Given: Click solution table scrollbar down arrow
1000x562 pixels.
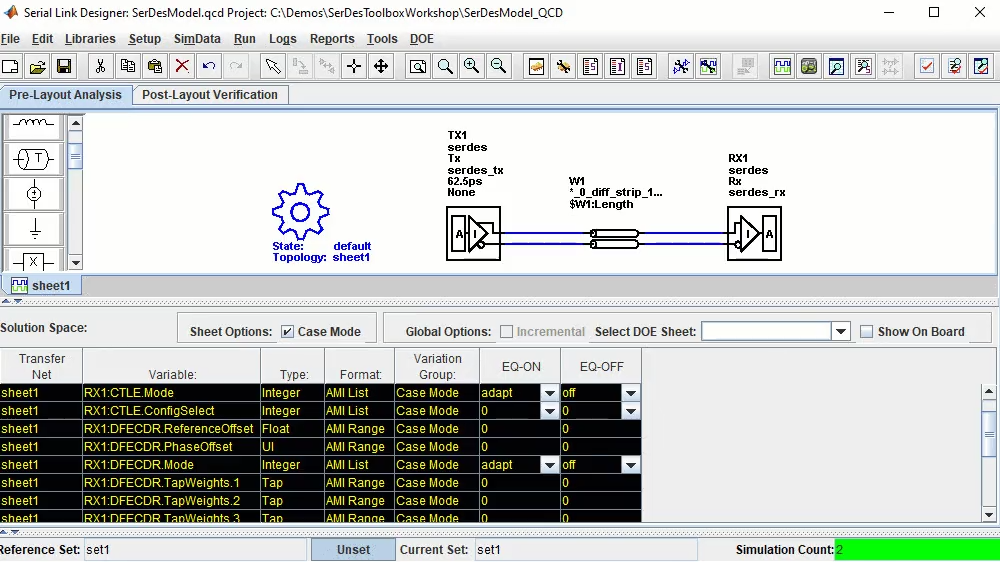Looking at the screenshot, I should click(989, 515).
